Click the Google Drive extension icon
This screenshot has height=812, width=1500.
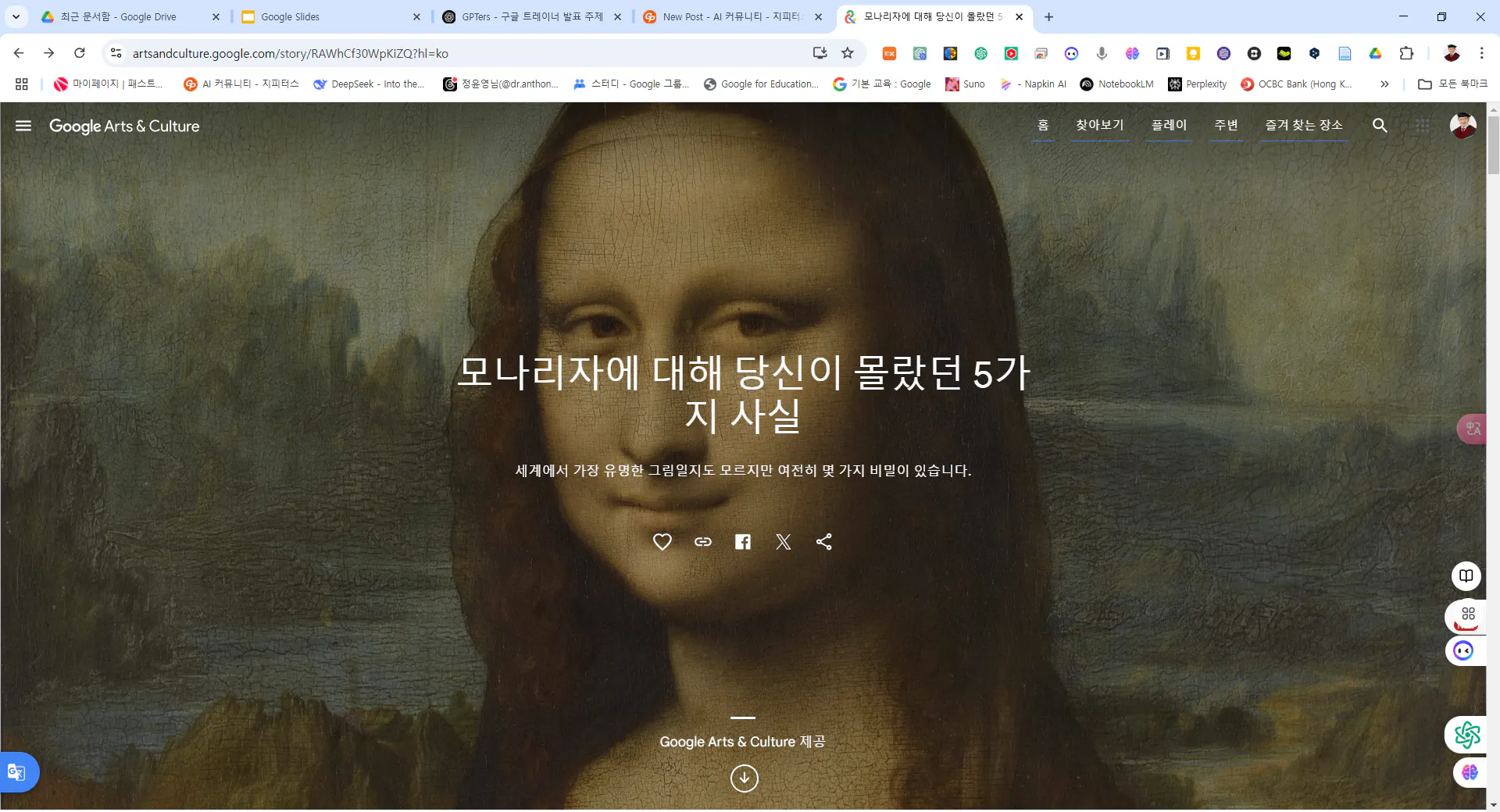[x=1375, y=53]
